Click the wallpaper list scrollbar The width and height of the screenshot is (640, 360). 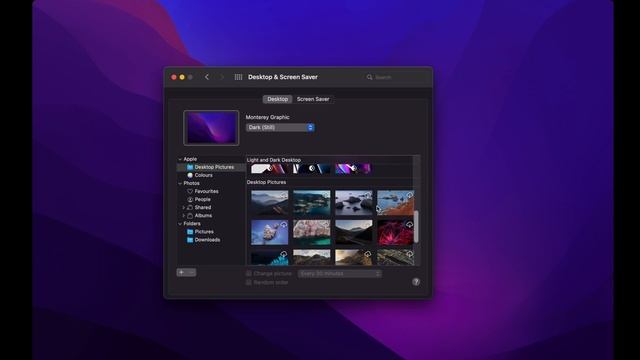click(416, 227)
